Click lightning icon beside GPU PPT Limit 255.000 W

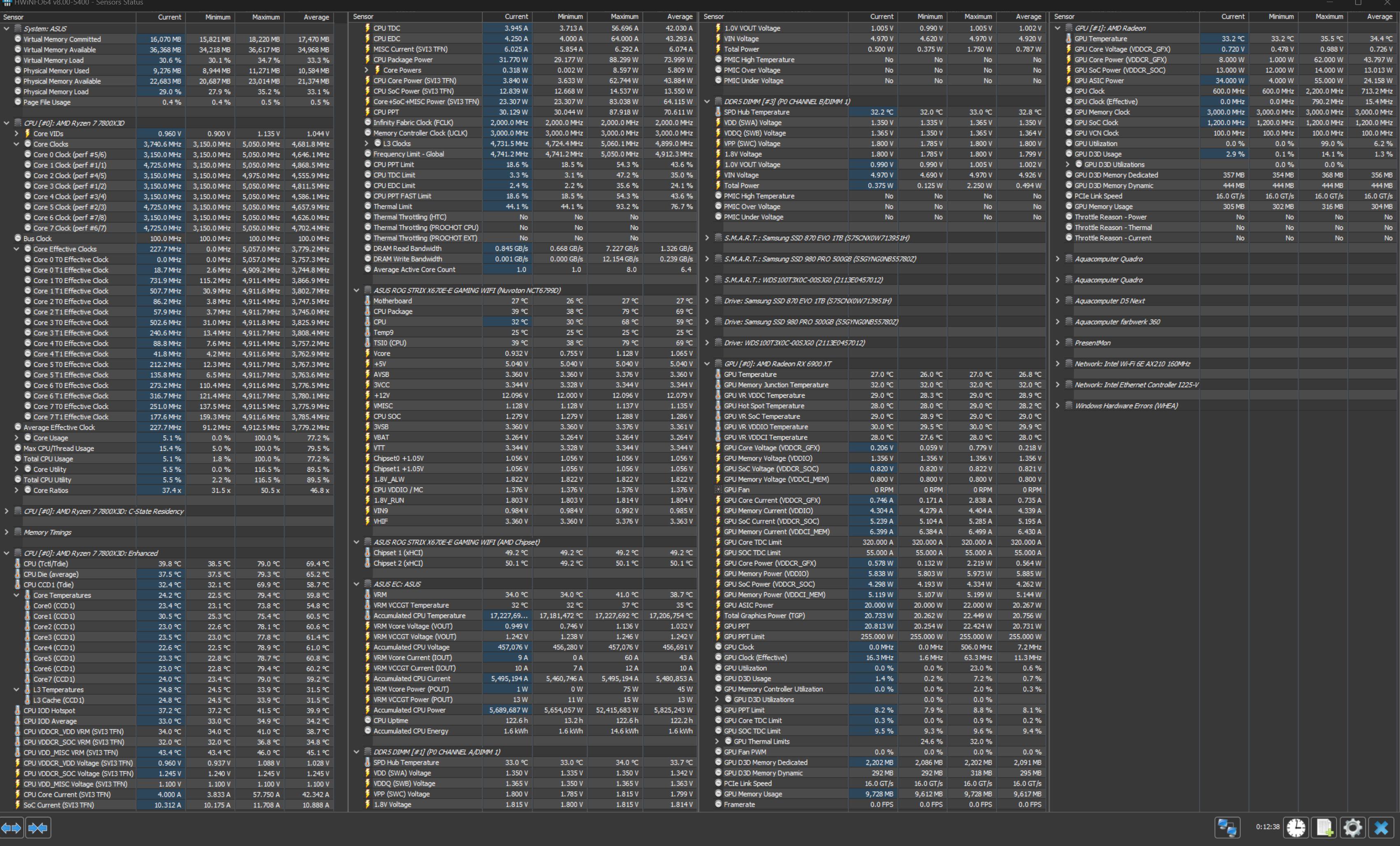718,636
